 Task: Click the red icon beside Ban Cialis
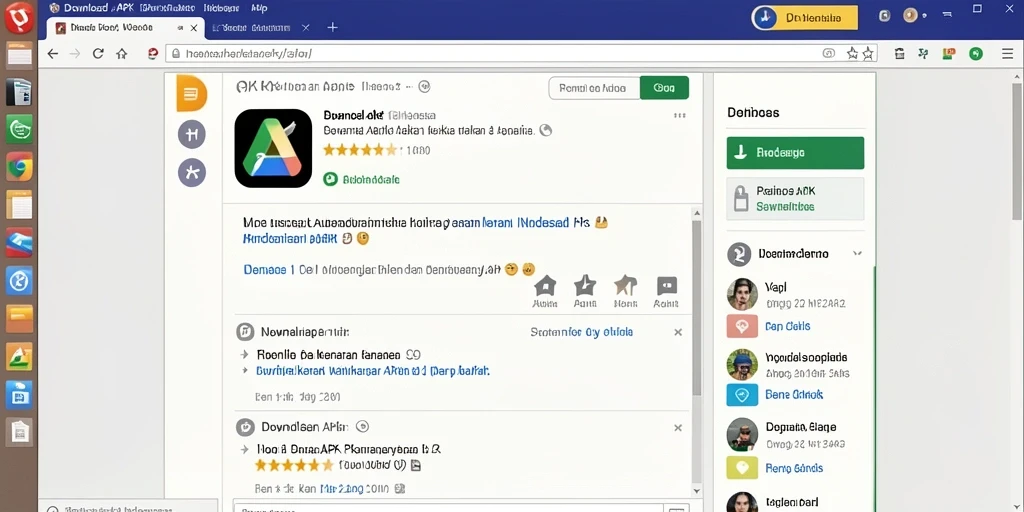point(742,327)
